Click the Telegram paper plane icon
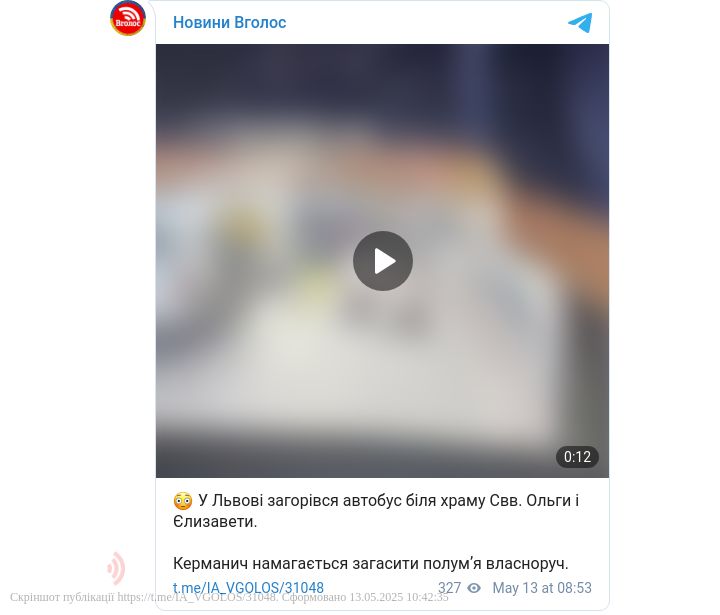 (580, 23)
